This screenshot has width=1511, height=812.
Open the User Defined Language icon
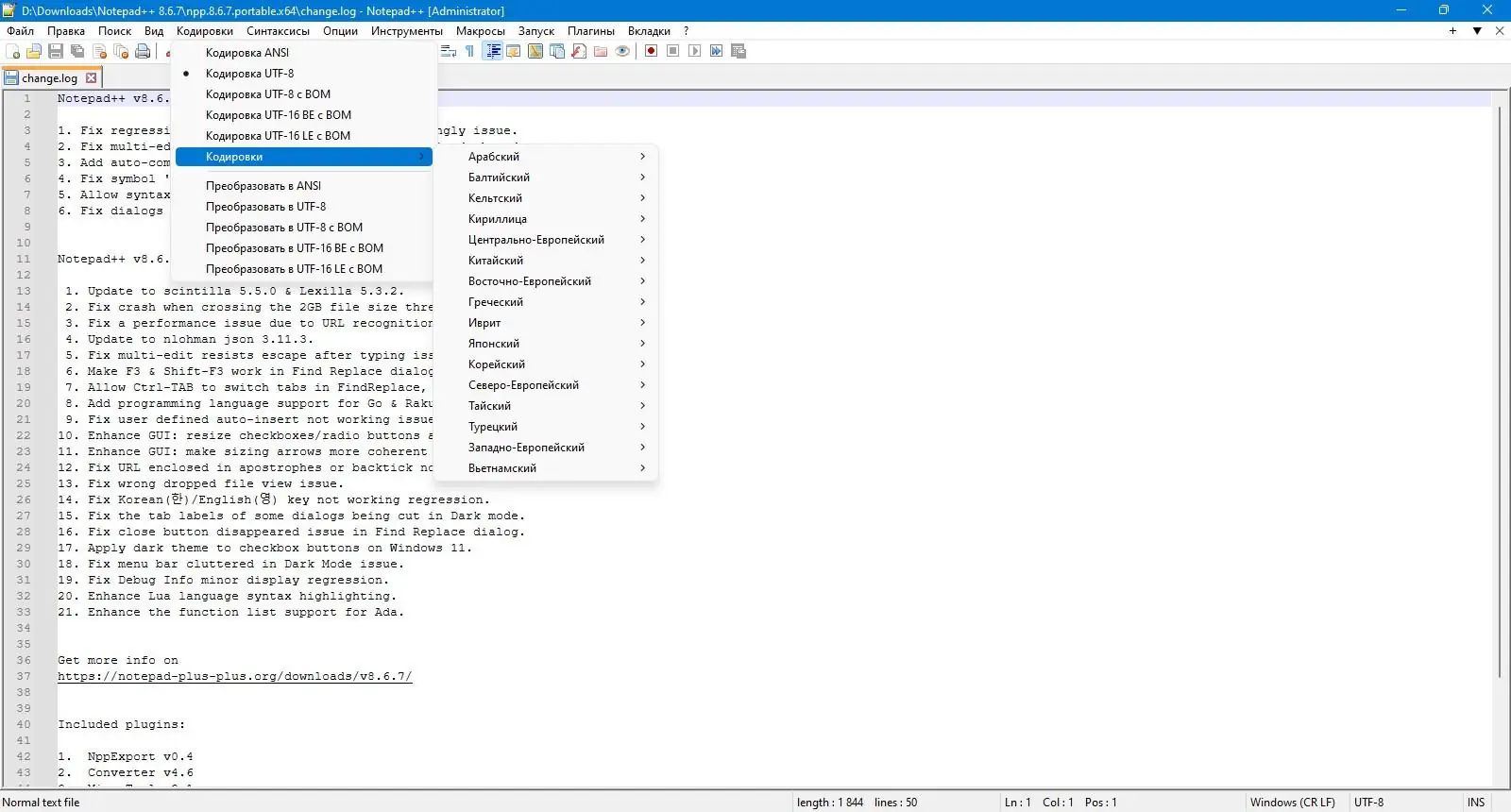(x=514, y=51)
